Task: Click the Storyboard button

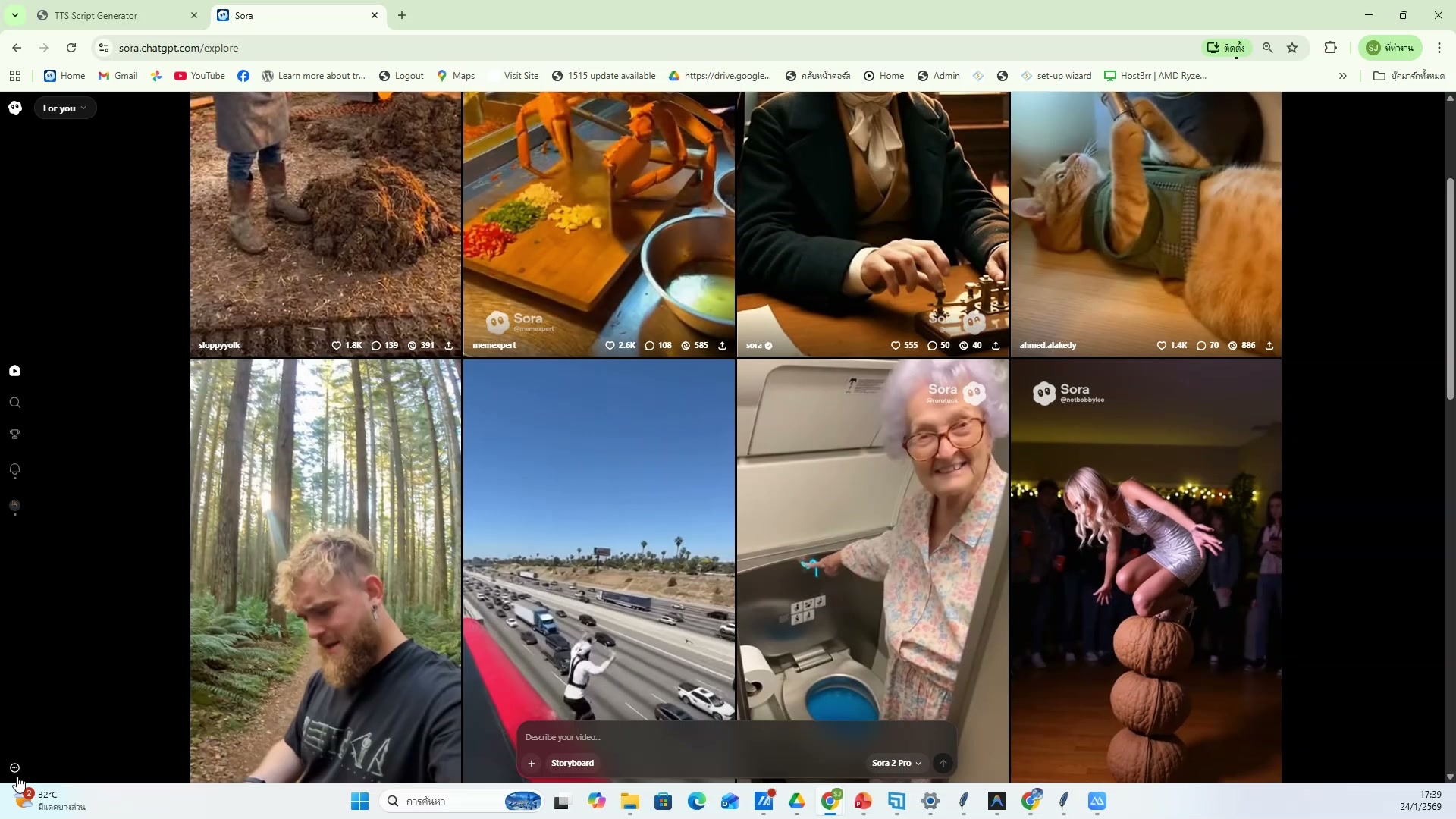Action: pyautogui.click(x=572, y=764)
